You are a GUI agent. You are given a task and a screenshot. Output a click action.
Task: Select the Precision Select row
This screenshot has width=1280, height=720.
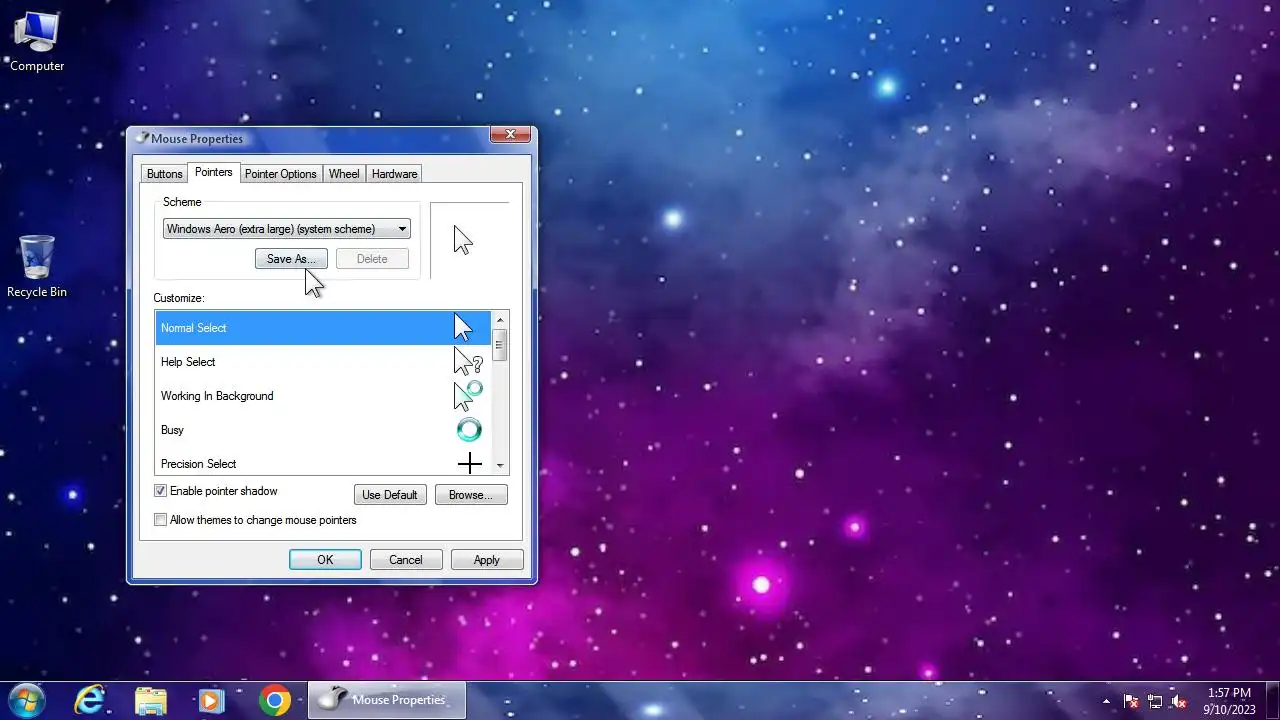pos(323,462)
